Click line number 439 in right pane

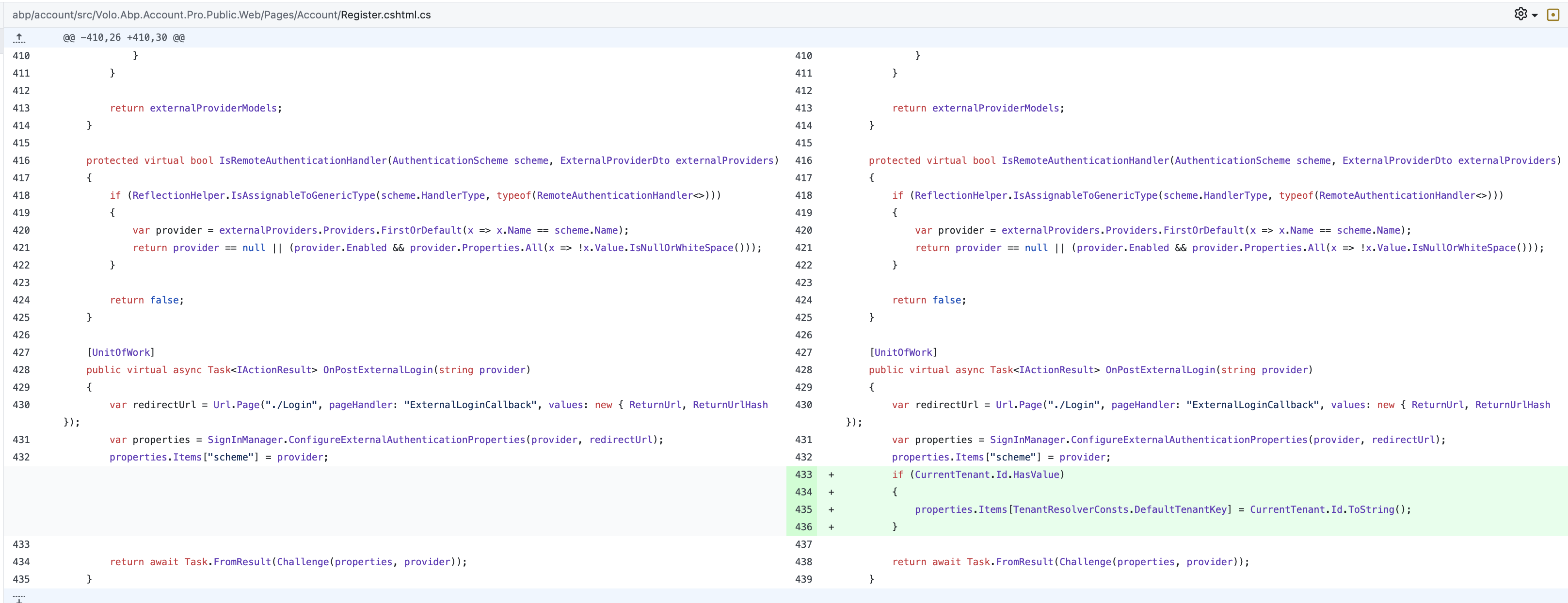[x=803, y=579]
